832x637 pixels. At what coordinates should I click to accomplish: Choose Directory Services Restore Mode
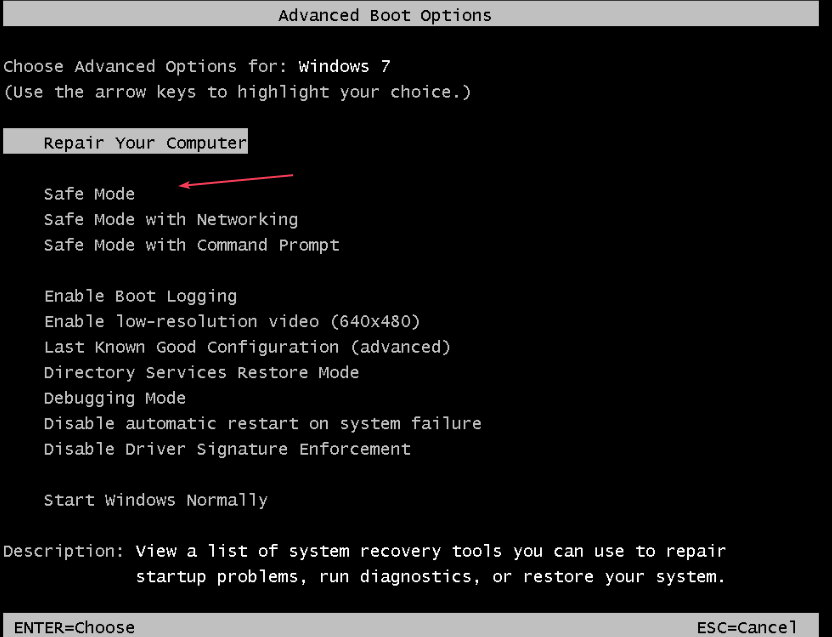[x=202, y=372]
